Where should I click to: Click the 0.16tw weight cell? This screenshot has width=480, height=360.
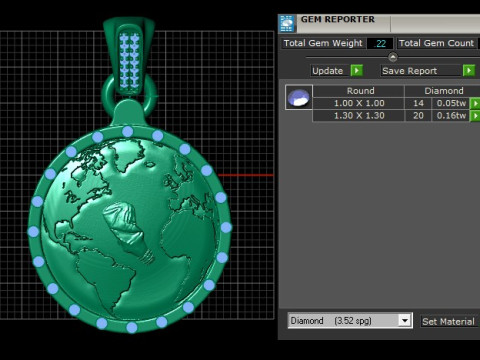click(451, 116)
